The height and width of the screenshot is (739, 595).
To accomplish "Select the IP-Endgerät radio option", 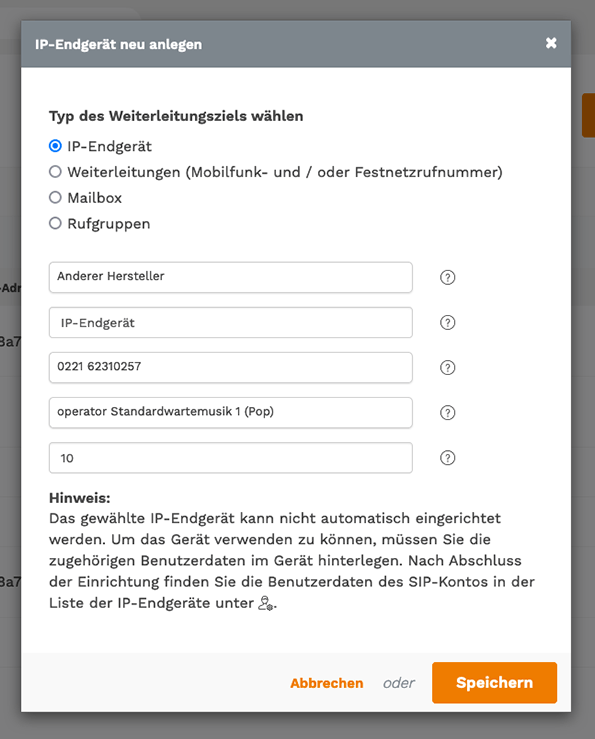I will tap(55, 146).
